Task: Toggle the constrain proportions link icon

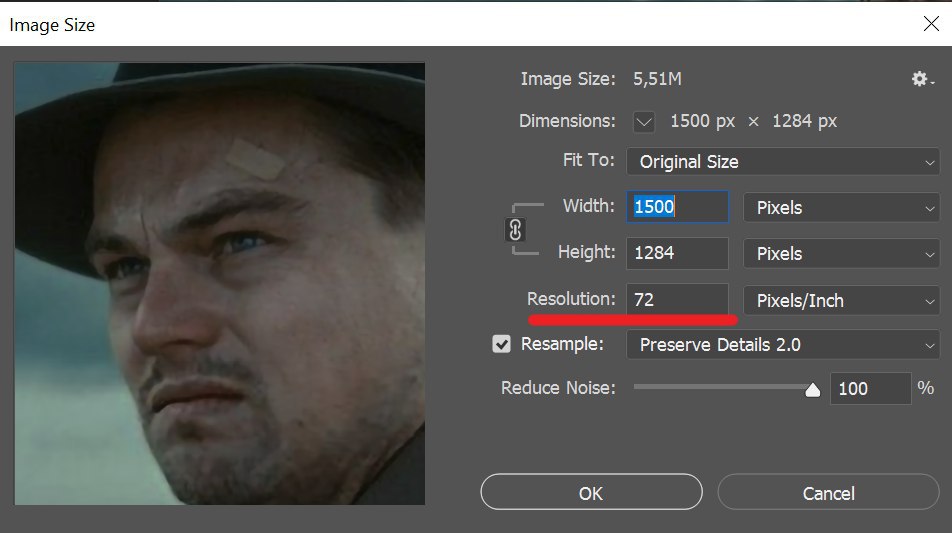Action: point(515,230)
